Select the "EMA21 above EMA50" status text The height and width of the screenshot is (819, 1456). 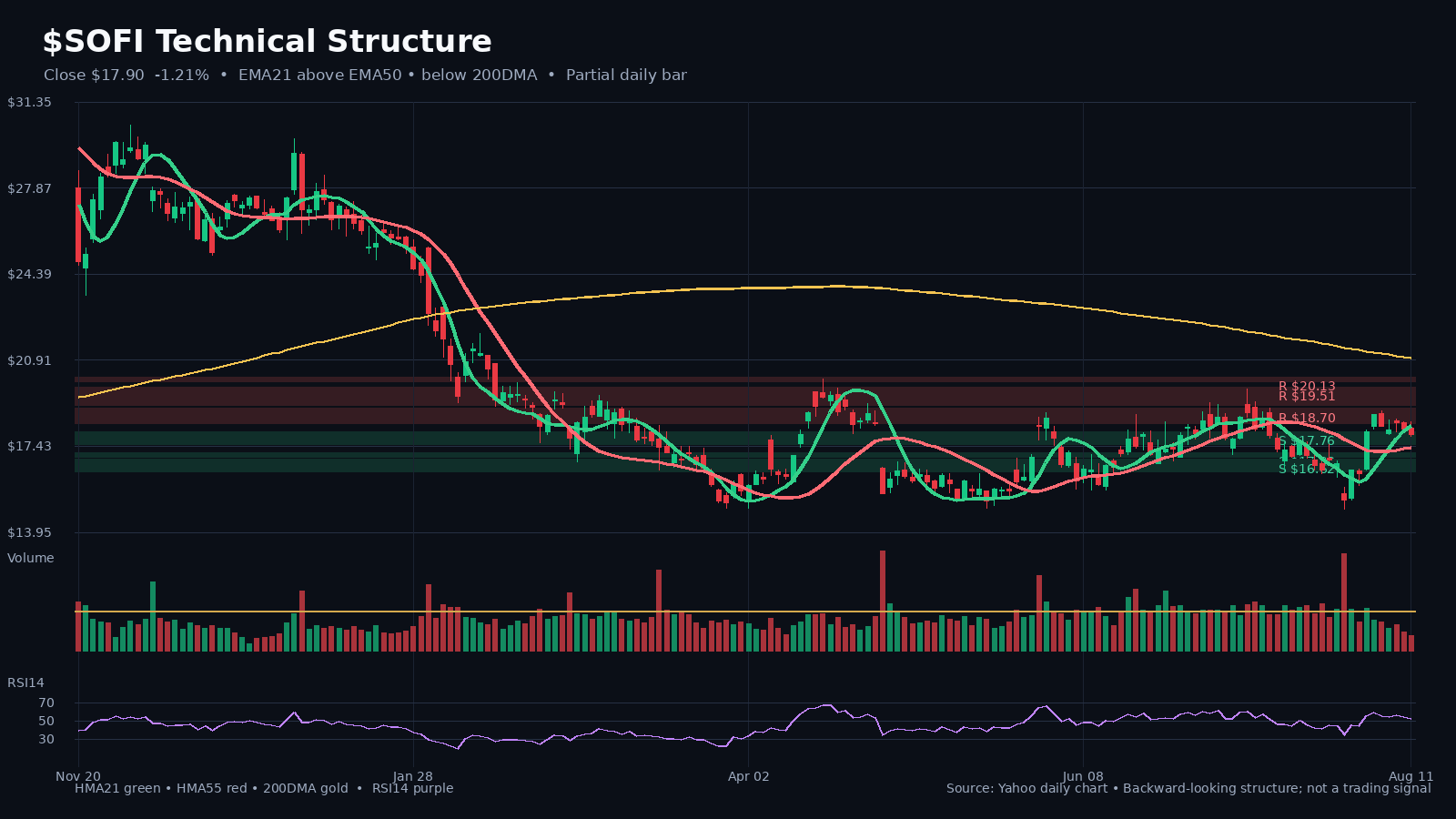pos(319,75)
